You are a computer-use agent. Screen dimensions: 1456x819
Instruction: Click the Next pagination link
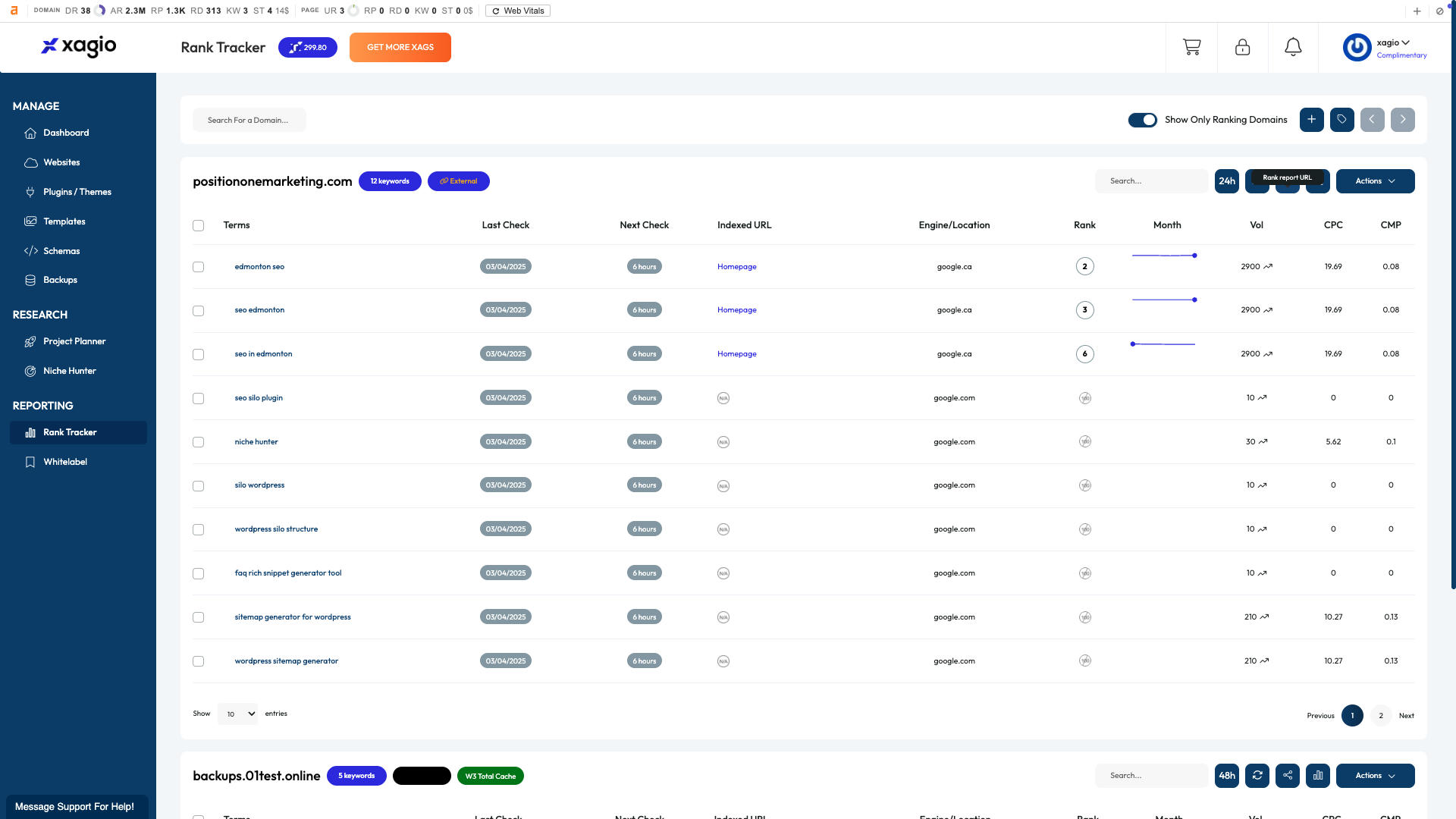pyautogui.click(x=1406, y=716)
